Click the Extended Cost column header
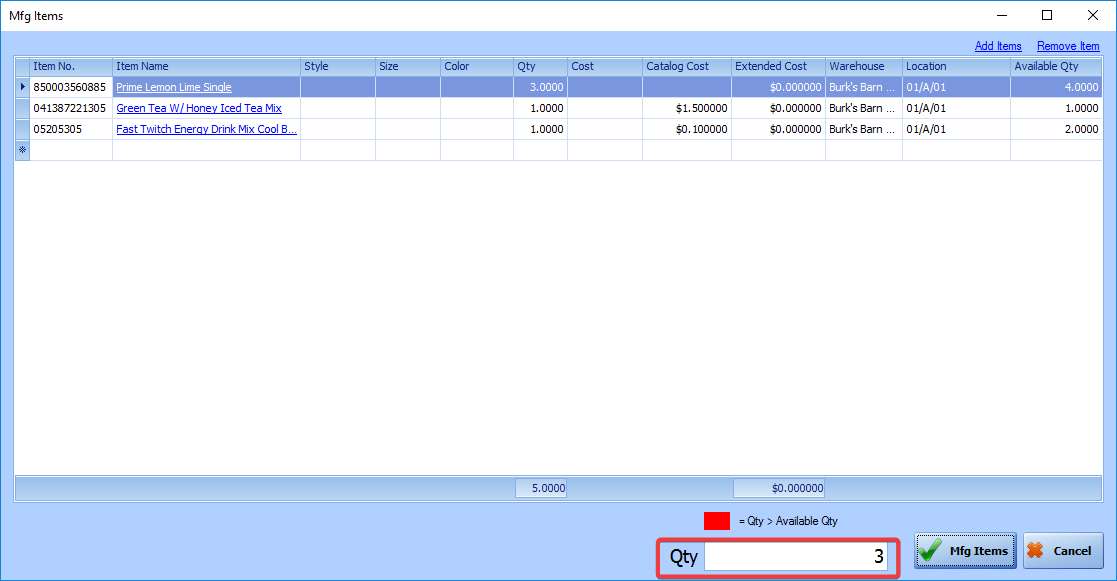 pyautogui.click(x=777, y=66)
